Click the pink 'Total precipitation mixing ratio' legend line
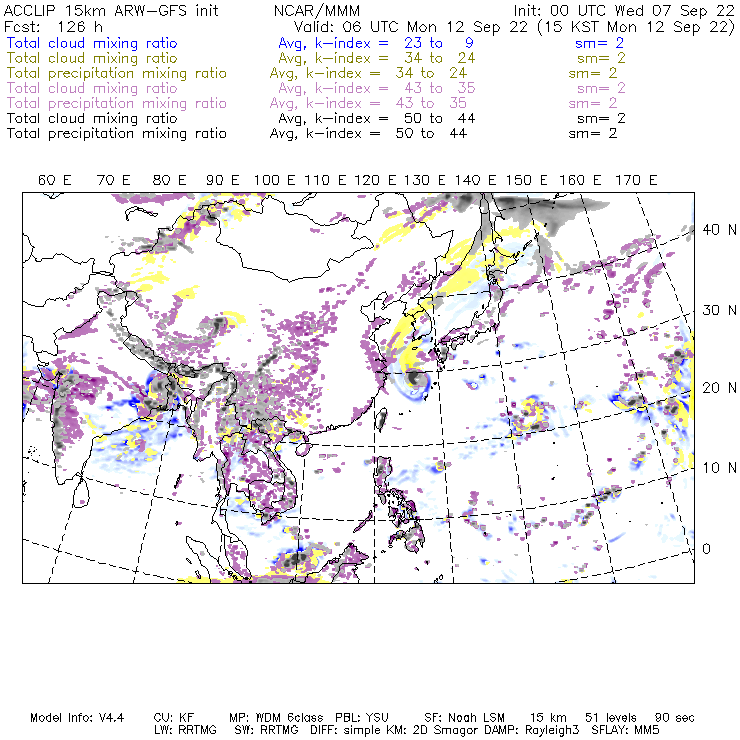740x740 pixels. [x=117, y=103]
